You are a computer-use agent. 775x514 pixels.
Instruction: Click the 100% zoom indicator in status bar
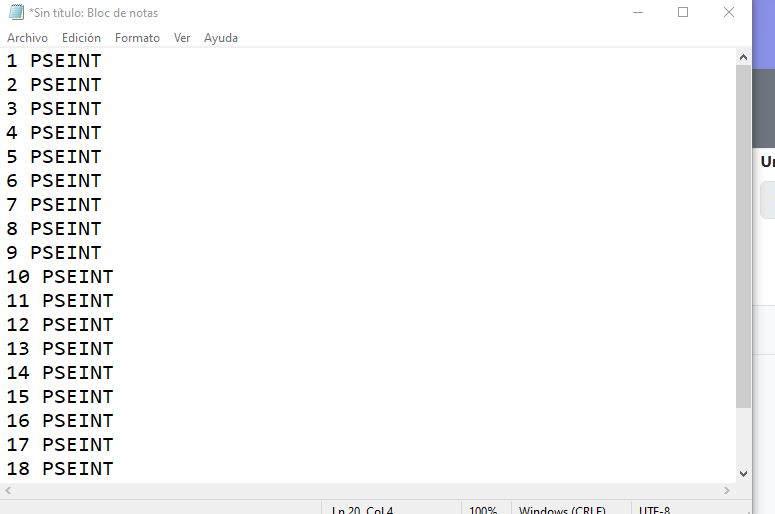click(x=483, y=509)
